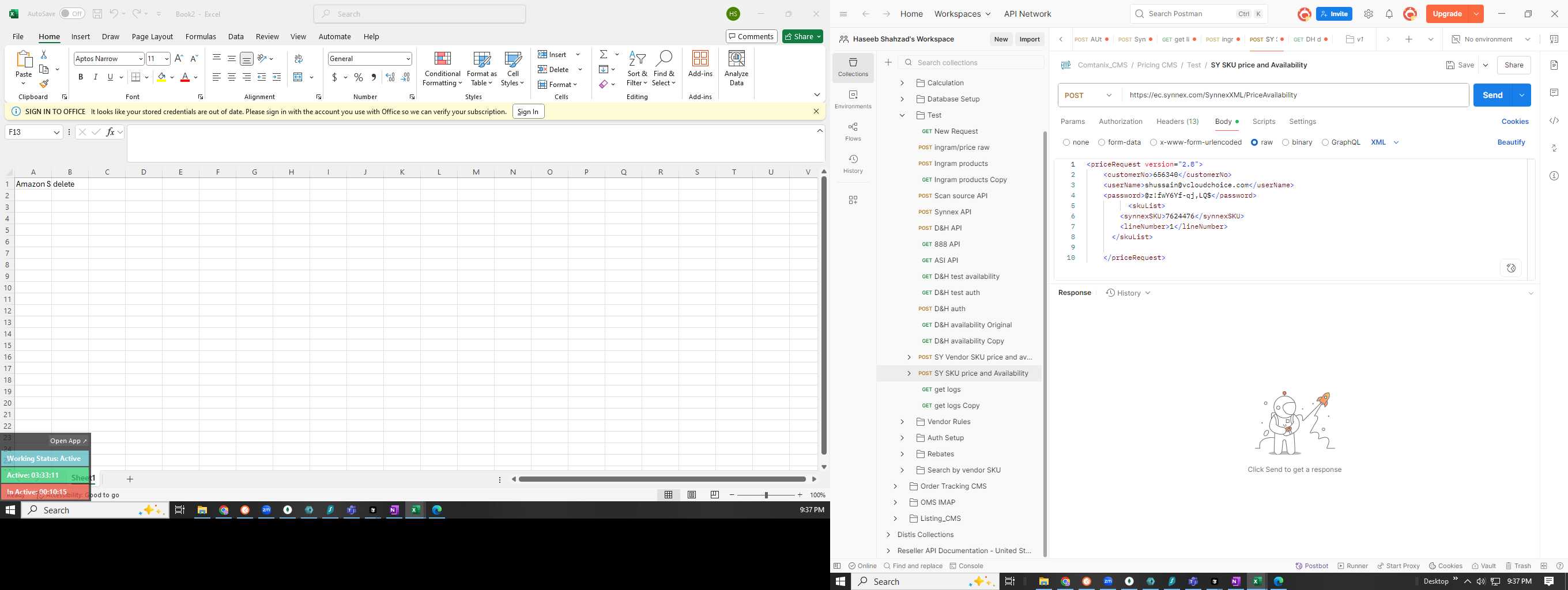Click Increase Font Size icon
Screen dimensions: 1568x590
pos(179,58)
